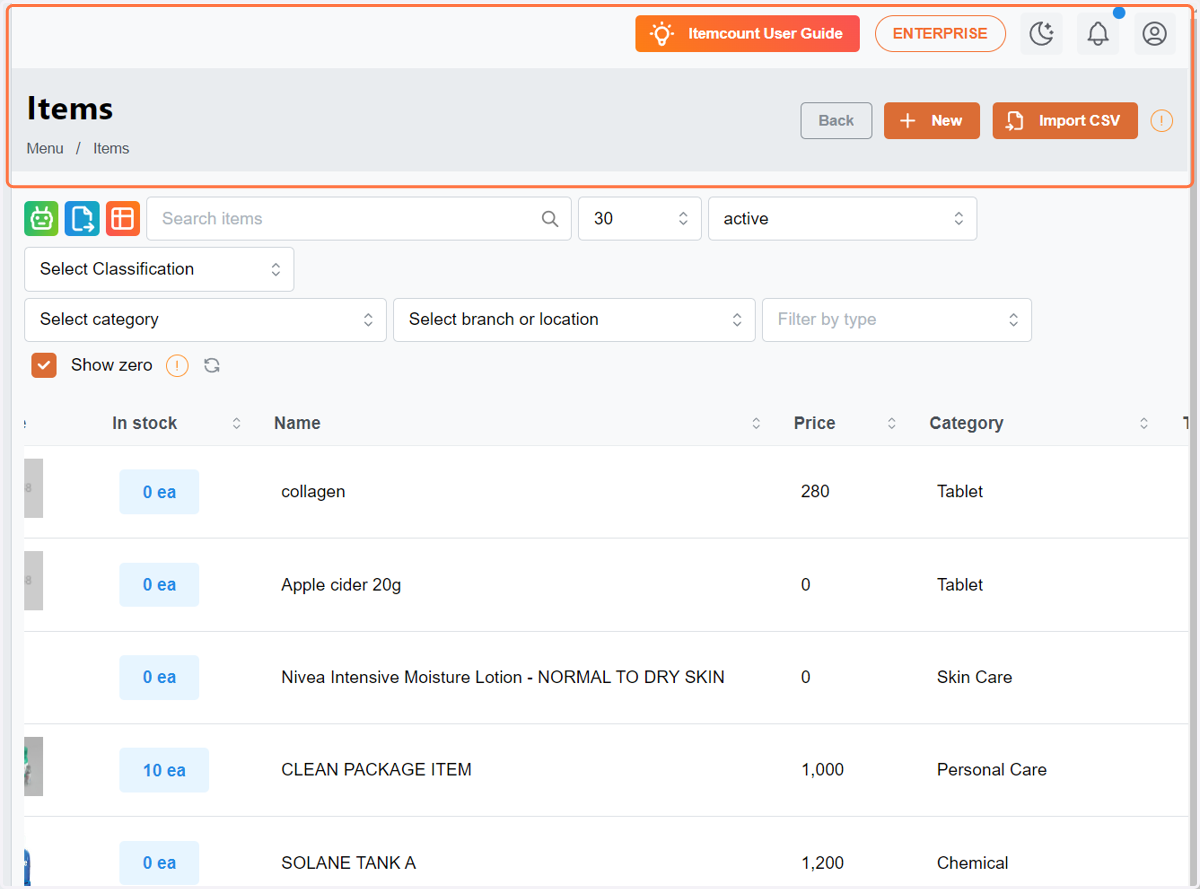1200x889 pixels.
Task: Click CLEAN PACKAGE ITEM thumbnail
Action: pyautogui.click(x=33, y=766)
